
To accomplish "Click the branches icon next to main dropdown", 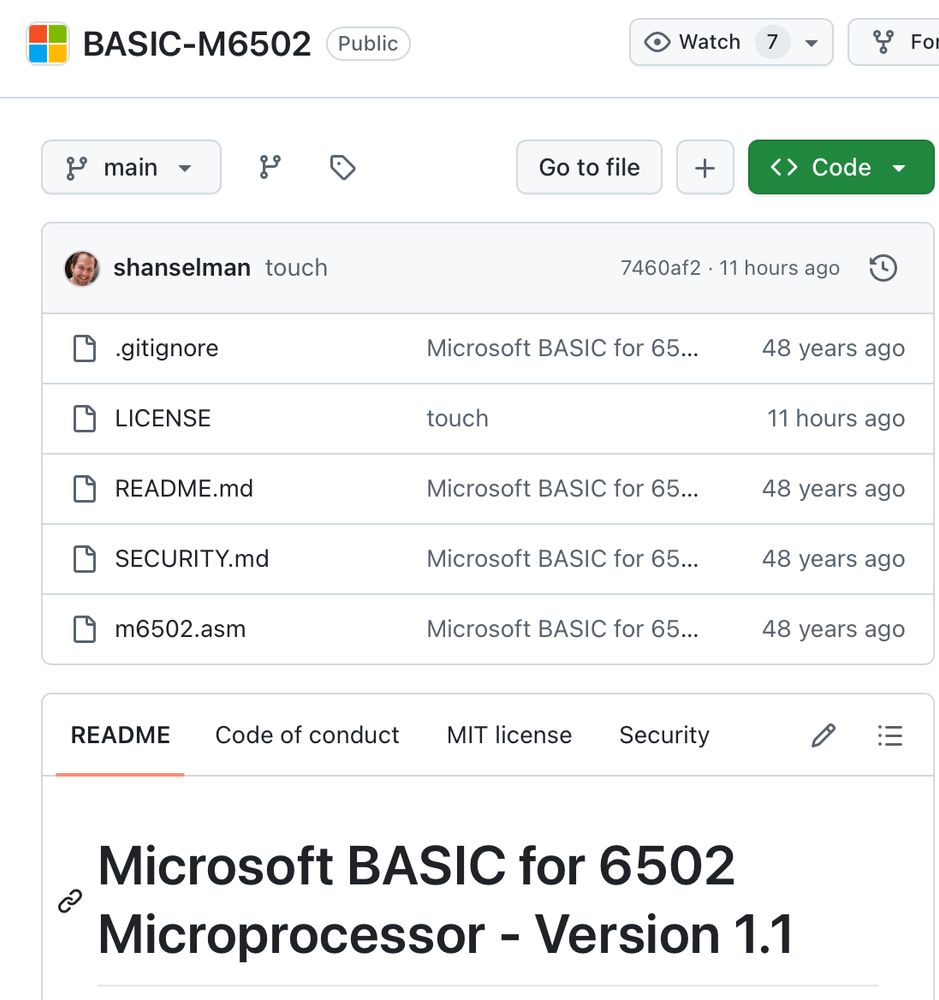I will click(268, 167).
